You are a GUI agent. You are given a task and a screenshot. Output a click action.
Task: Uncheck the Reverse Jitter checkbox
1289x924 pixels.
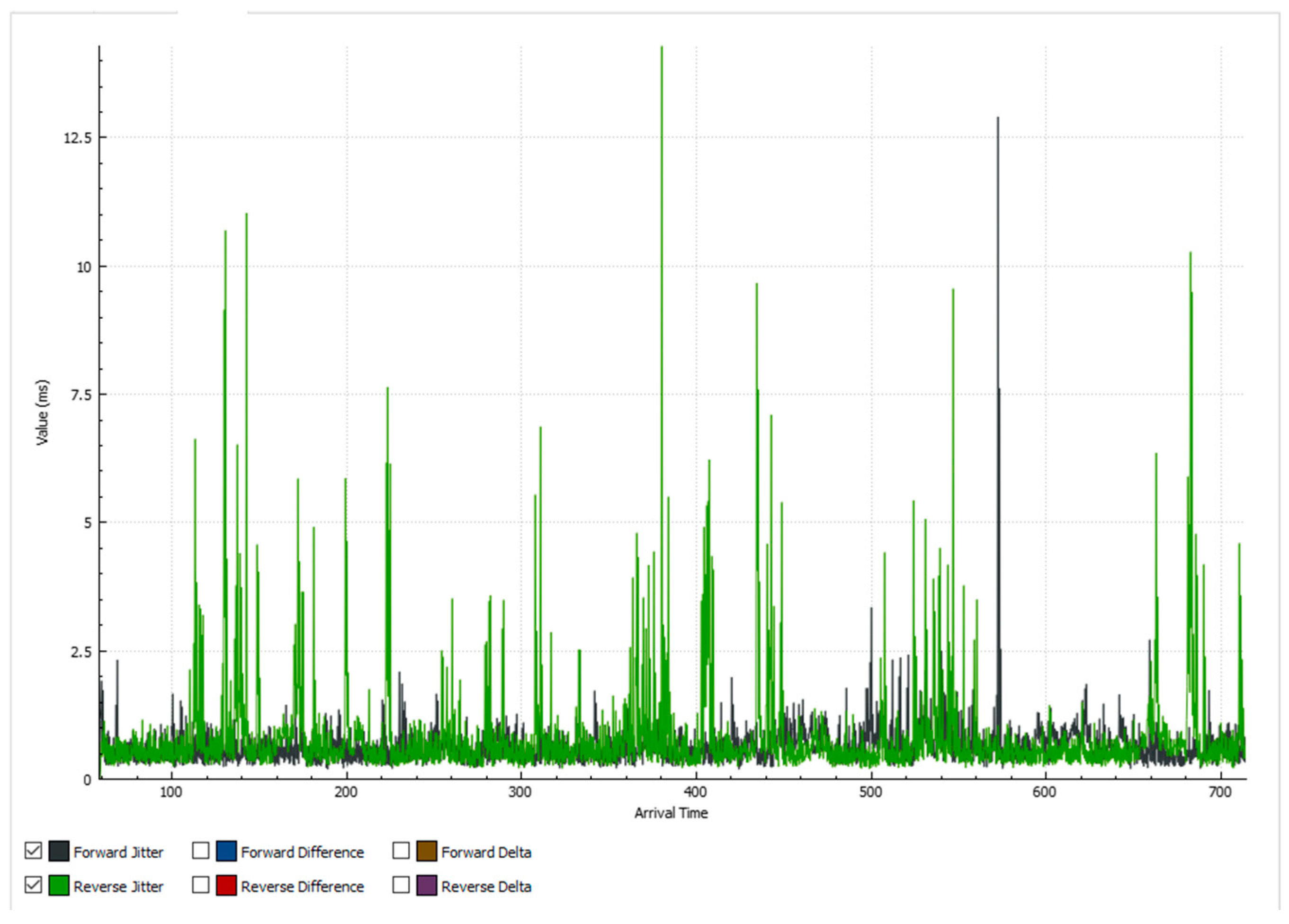(x=33, y=885)
